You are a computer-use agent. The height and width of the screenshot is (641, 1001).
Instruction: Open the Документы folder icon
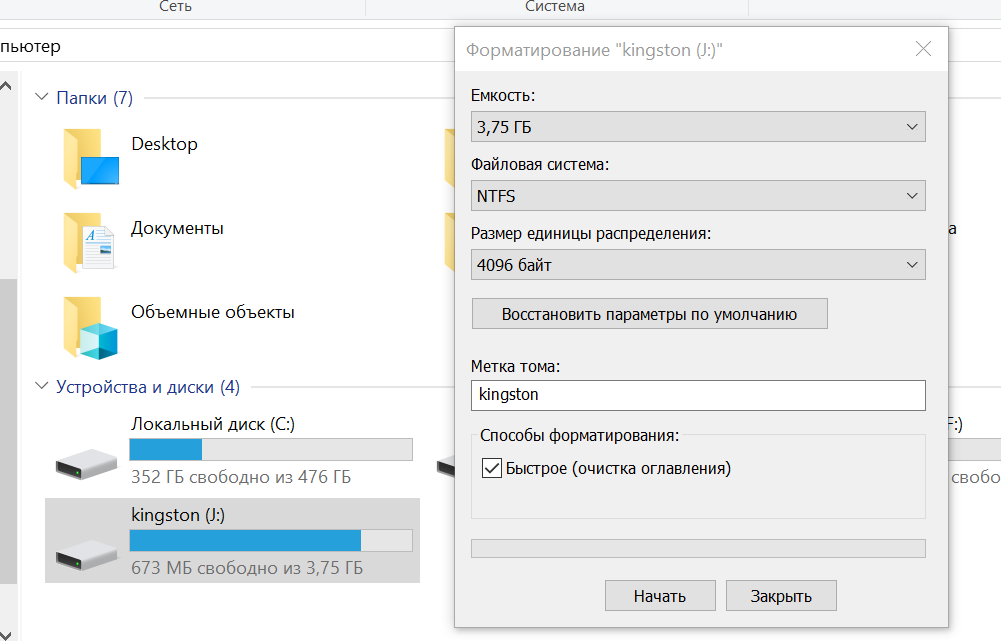89,243
